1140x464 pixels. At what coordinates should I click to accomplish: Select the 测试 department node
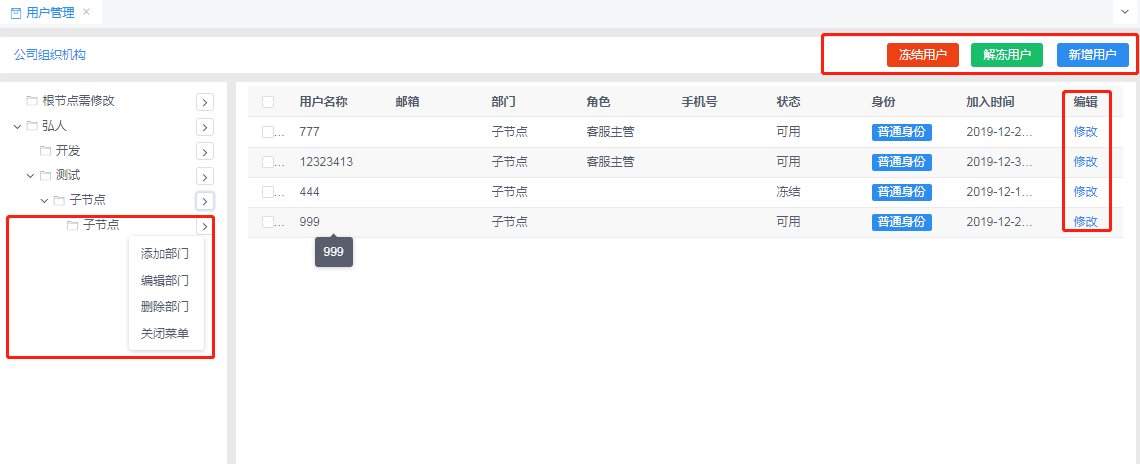pyautogui.click(x=68, y=175)
